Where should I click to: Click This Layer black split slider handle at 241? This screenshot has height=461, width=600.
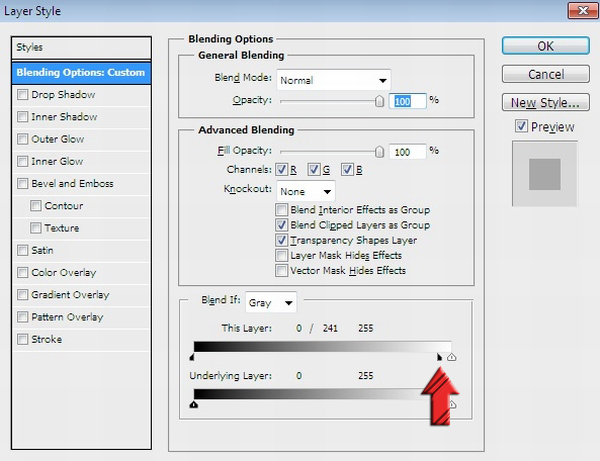click(440, 356)
